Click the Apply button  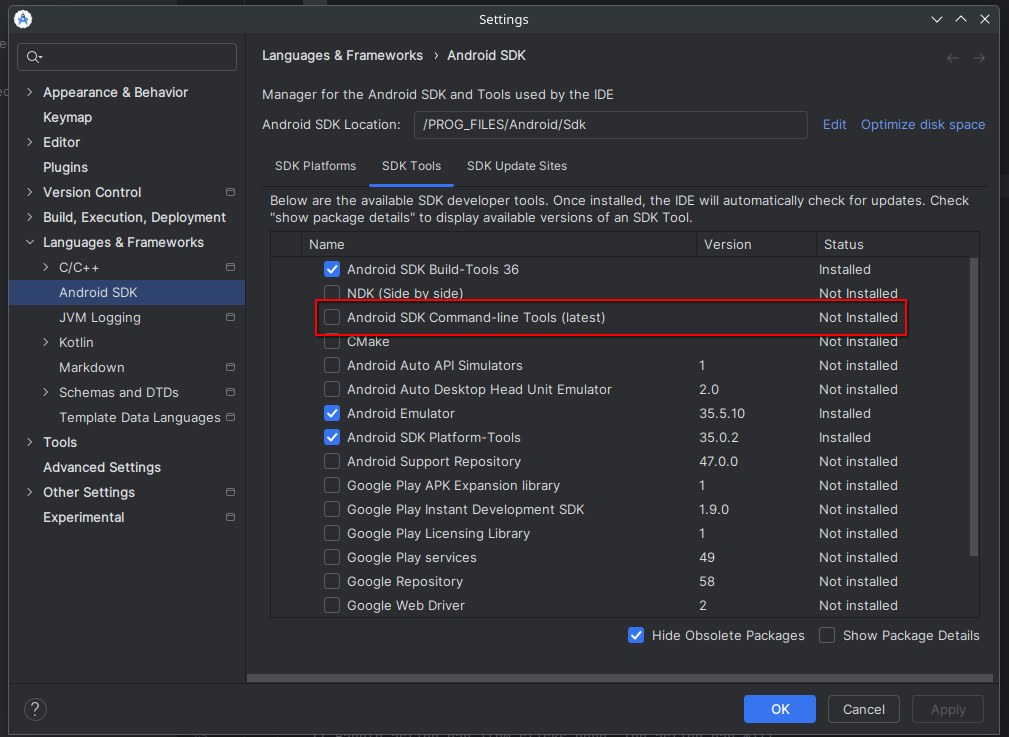tap(948, 709)
